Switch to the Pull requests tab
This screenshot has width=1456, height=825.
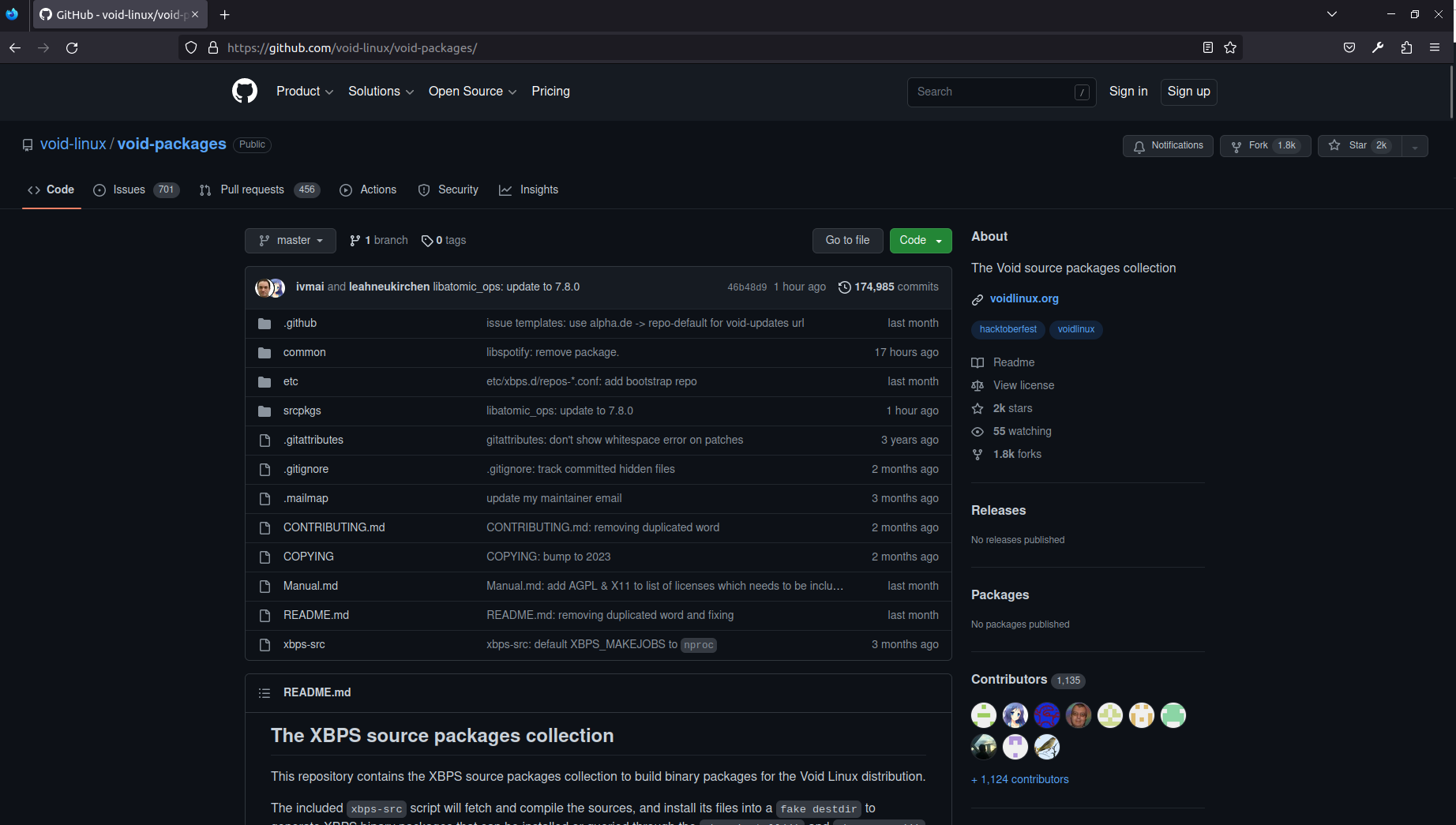(260, 190)
